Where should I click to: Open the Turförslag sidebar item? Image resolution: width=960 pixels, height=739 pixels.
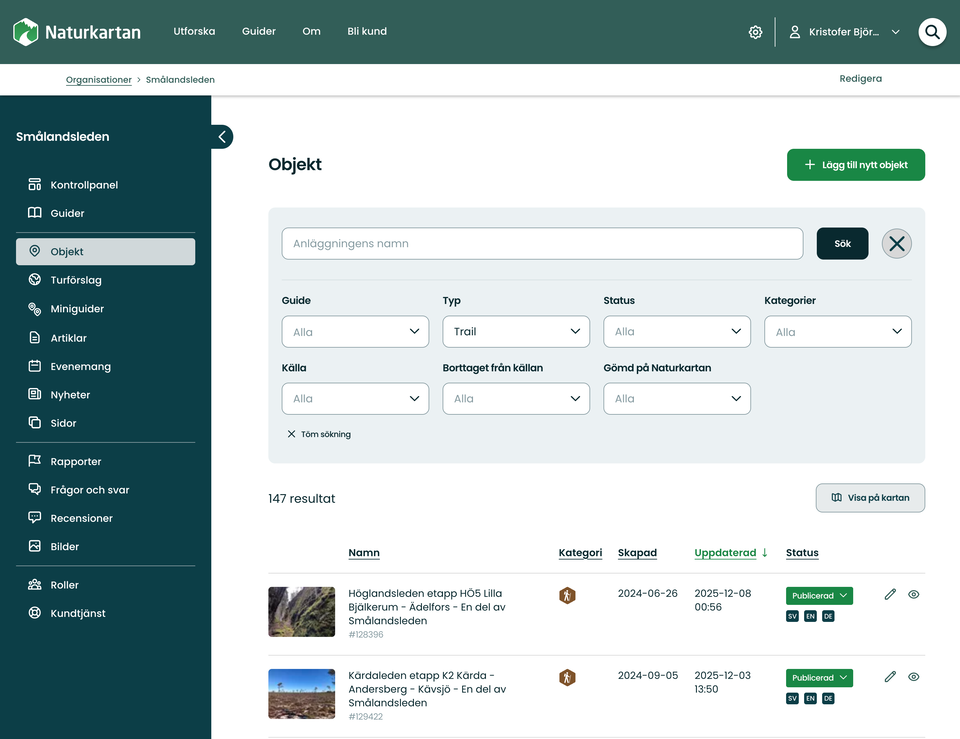click(x=76, y=280)
